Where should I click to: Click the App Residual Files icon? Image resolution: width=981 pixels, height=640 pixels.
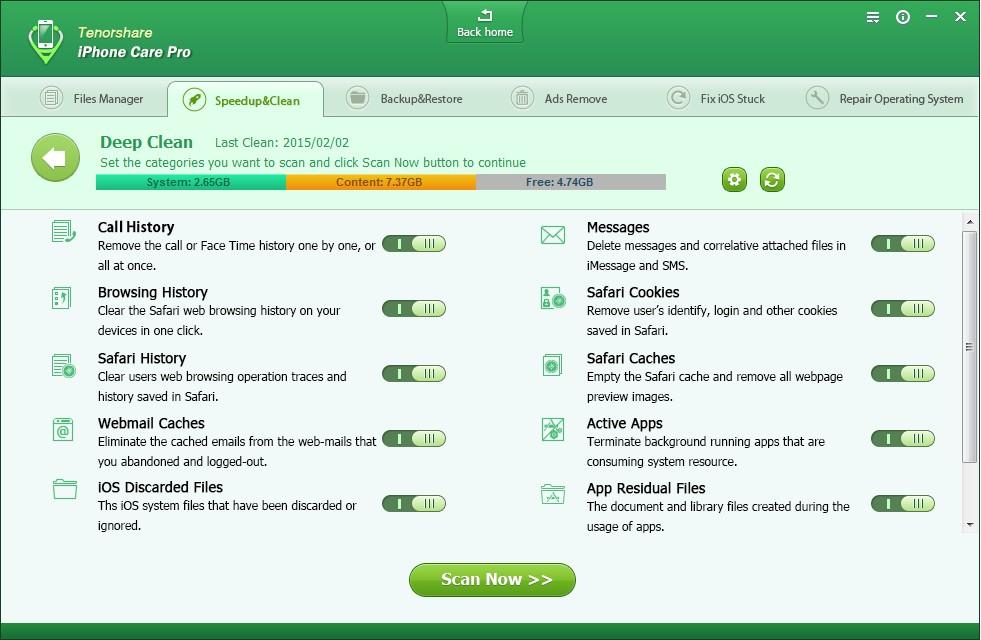tap(553, 494)
